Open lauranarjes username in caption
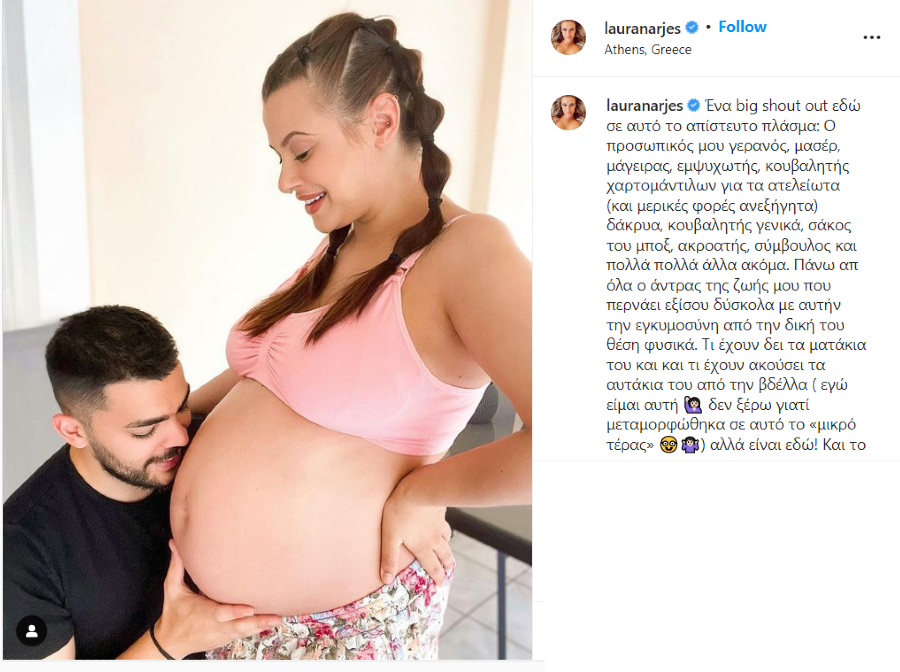Screen dimensions: 900x672 [x=645, y=106]
